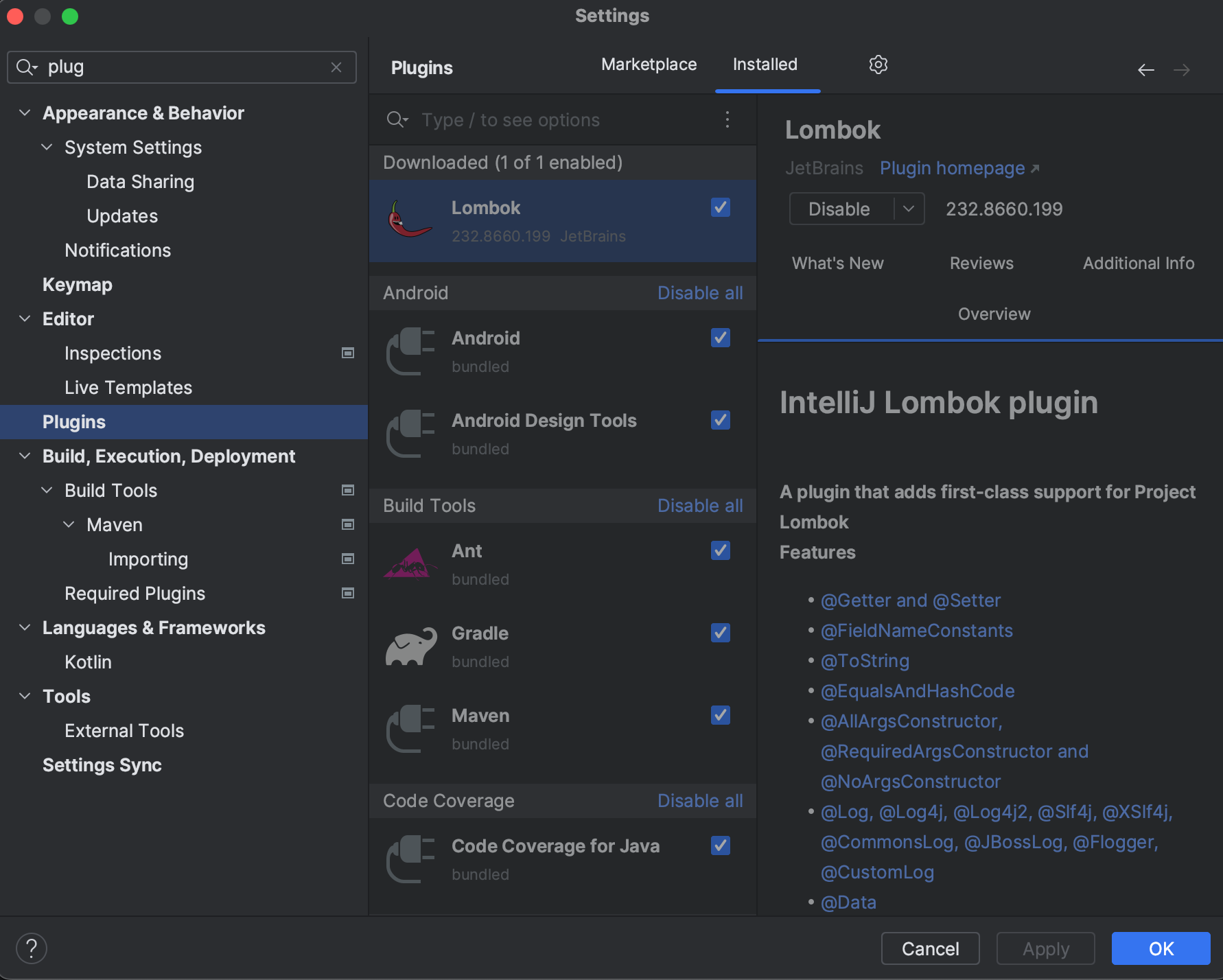Open the settings search history magnifier
The width and height of the screenshot is (1223, 980).
27,67
